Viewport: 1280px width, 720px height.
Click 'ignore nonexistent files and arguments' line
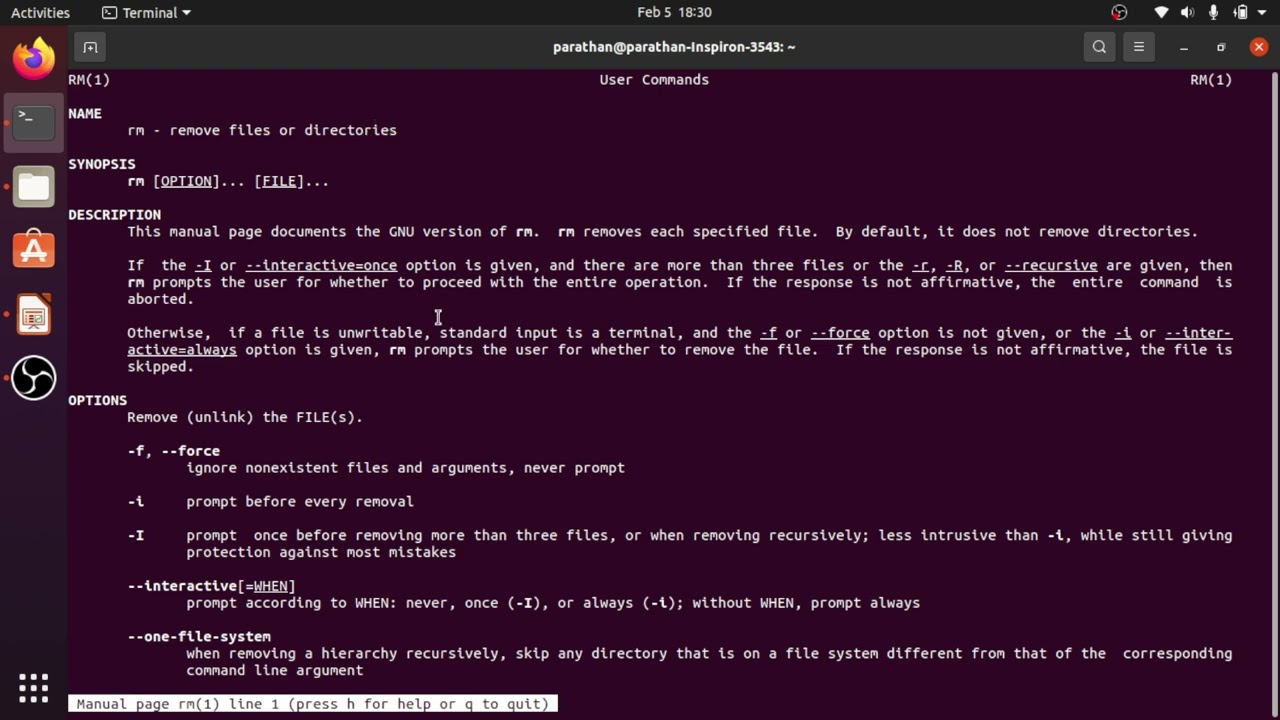405,468
